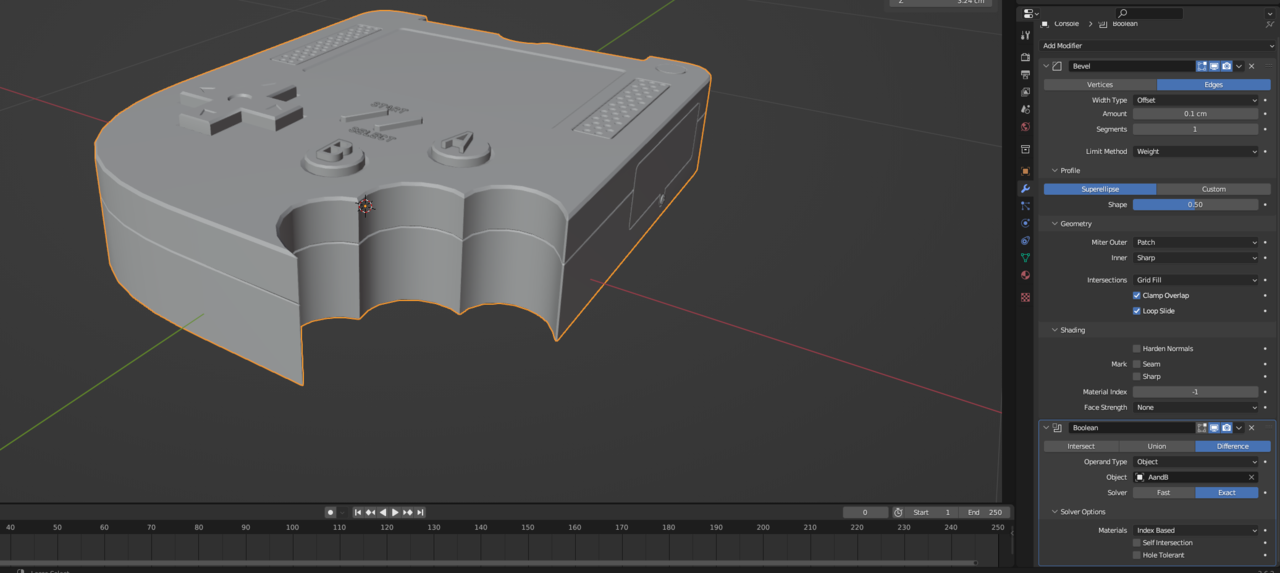Set boolean operation to Union
1280x573 pixels.
(x=1157, y=446)
